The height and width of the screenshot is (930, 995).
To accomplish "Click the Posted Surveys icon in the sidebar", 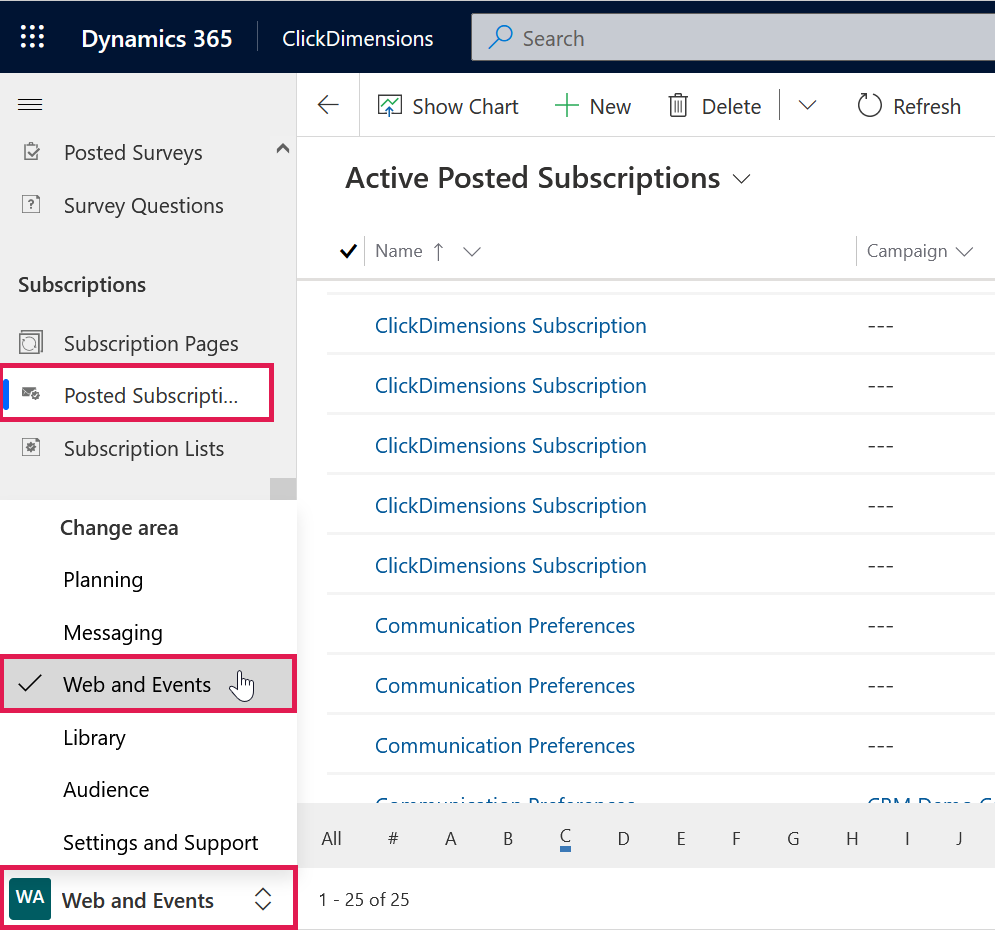I will 32,152.
